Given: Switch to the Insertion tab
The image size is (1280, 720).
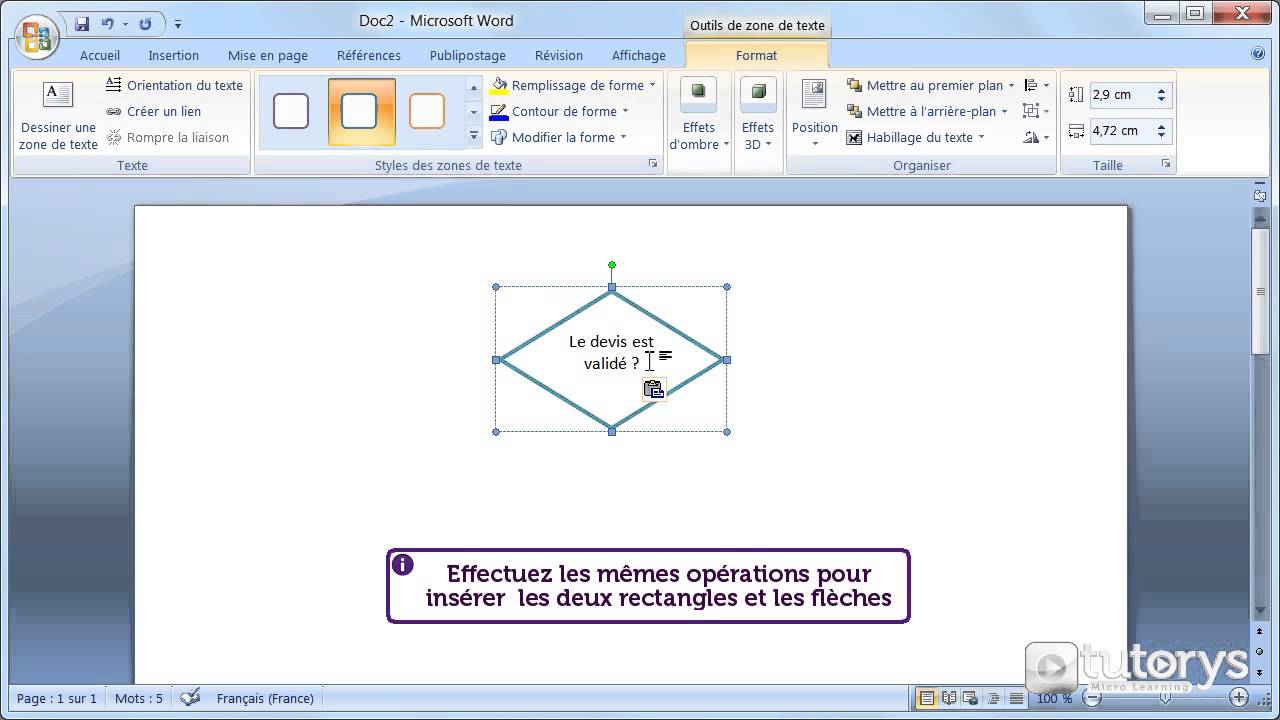Looking at the screenshot, I should tap(174, 55).
